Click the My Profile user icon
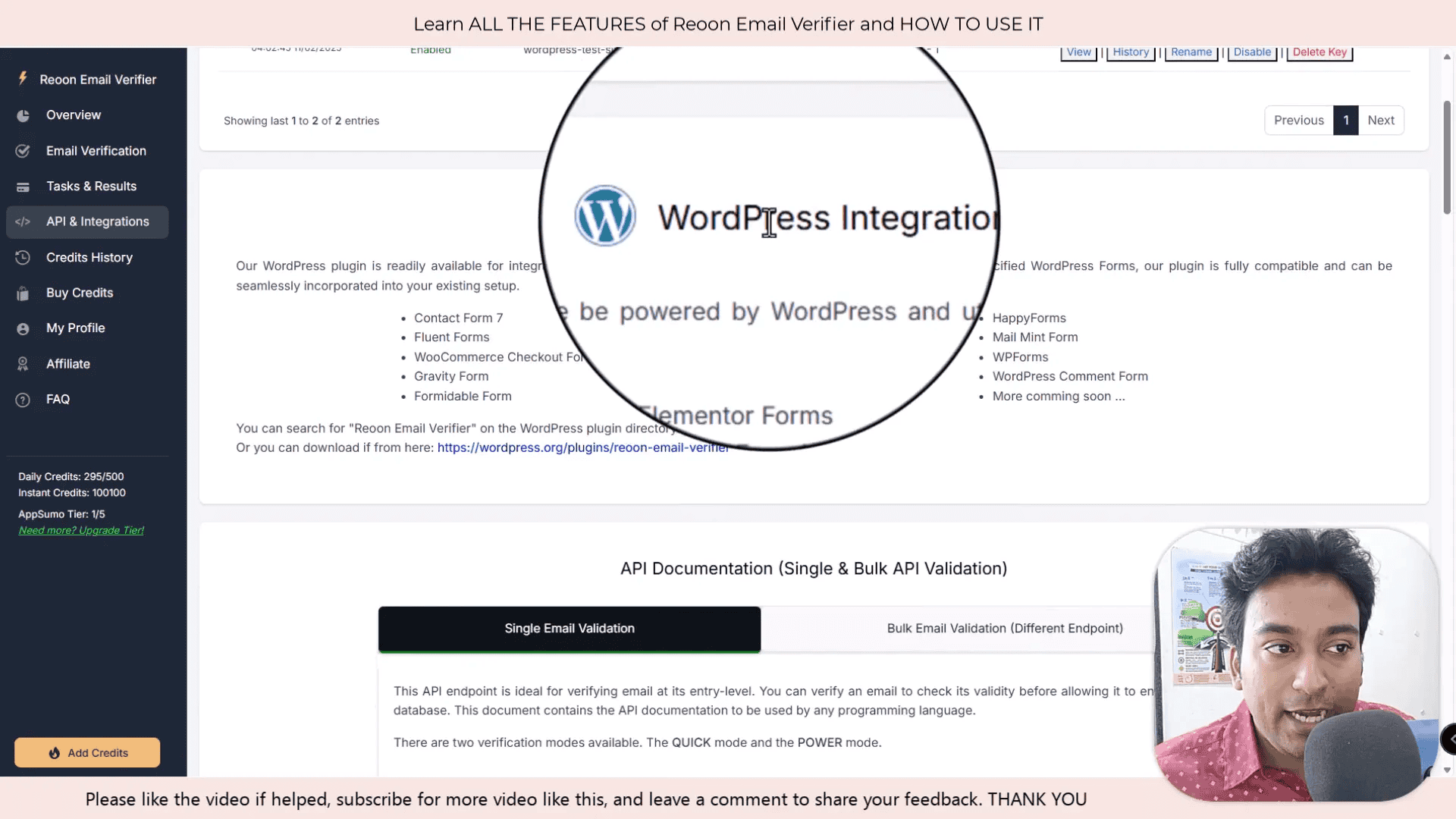1456x819 pixels. (23, 328)
